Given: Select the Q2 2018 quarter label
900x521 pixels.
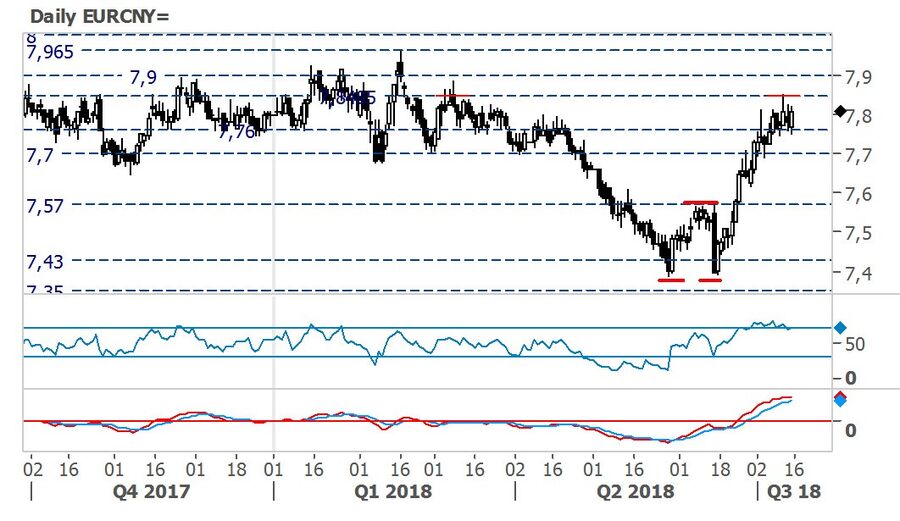Looking at the screenshot, I should pyautogui.click(x=635, y=492).
